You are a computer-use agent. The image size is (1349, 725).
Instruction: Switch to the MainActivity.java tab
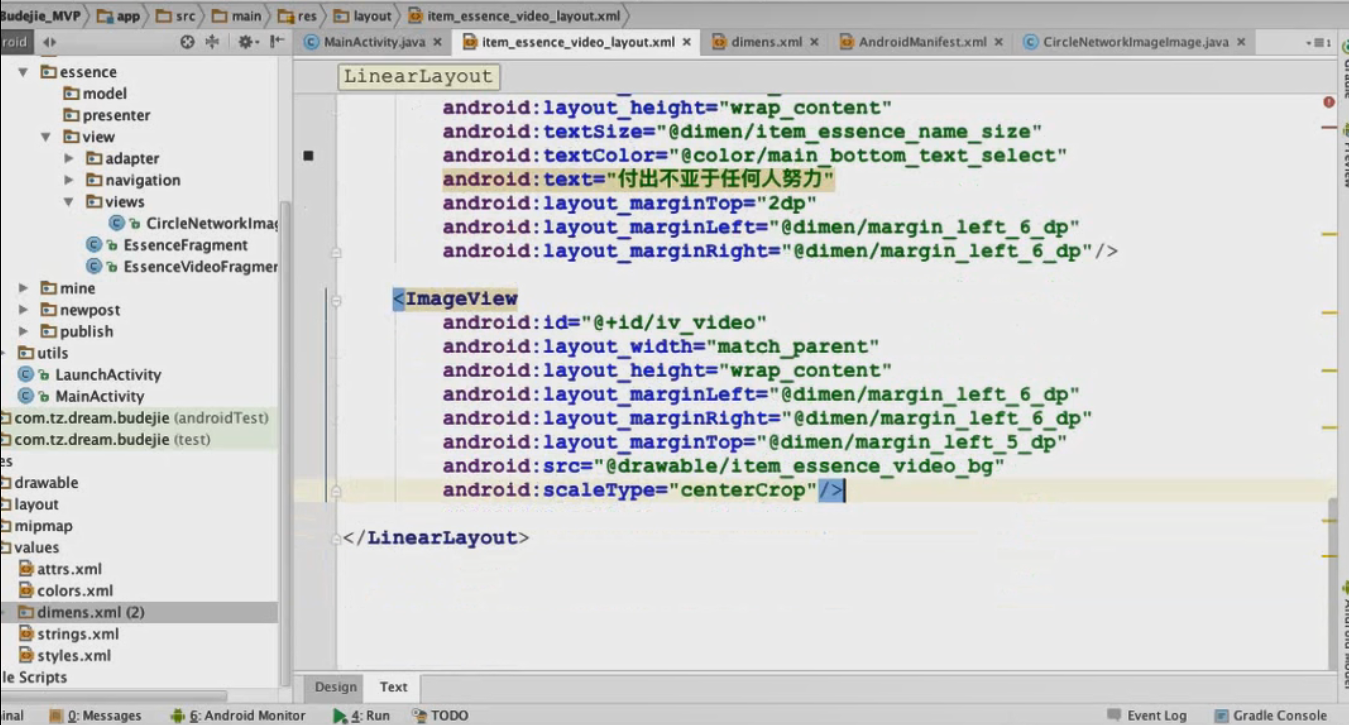(374, 42)
